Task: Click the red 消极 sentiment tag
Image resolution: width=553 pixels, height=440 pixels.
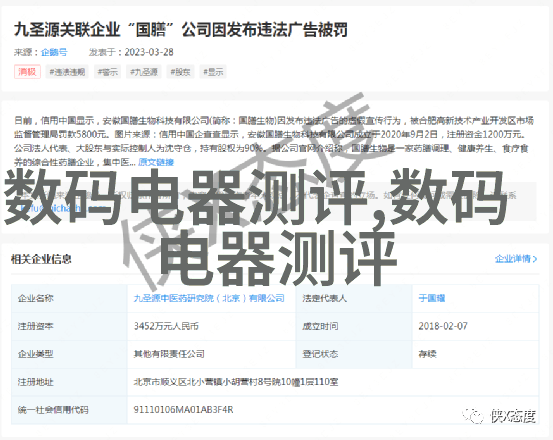Action: click(x=27, y=72)
